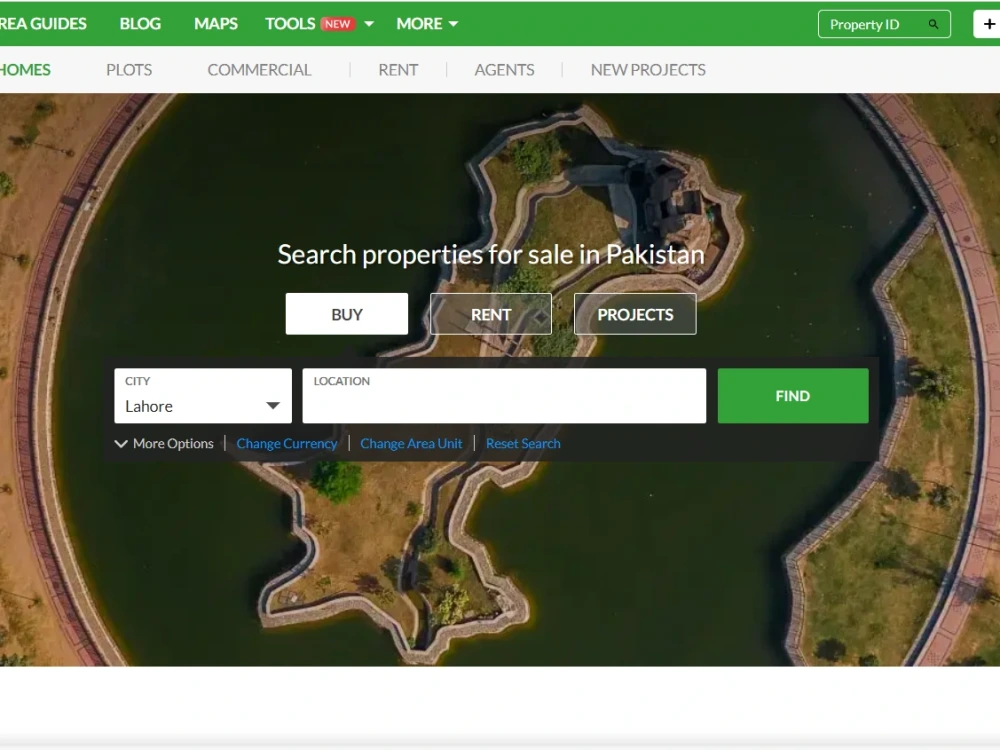Focus the Location input field

(504, 395)
